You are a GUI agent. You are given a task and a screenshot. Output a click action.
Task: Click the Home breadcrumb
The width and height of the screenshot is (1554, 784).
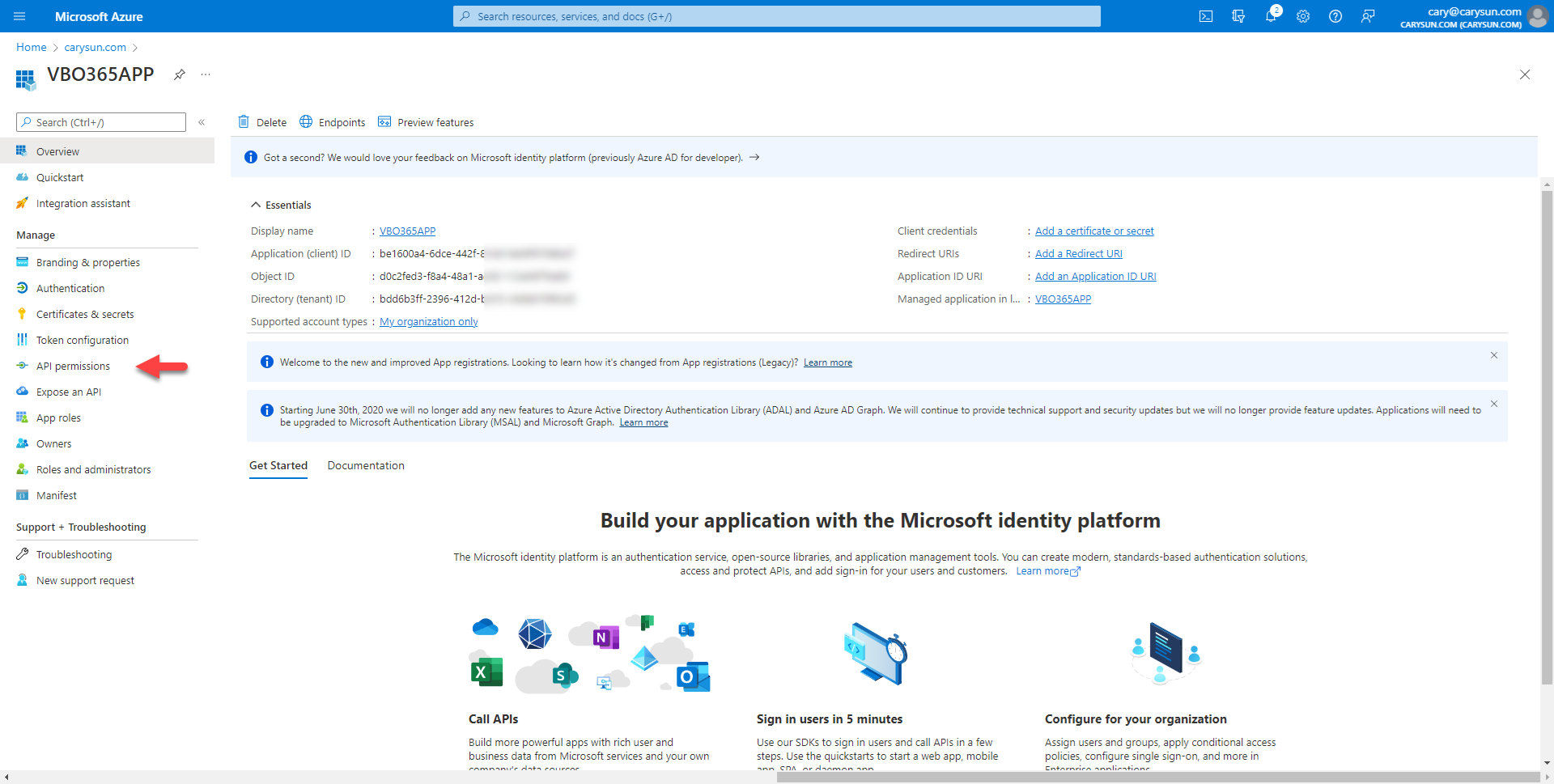pos(32,47)
